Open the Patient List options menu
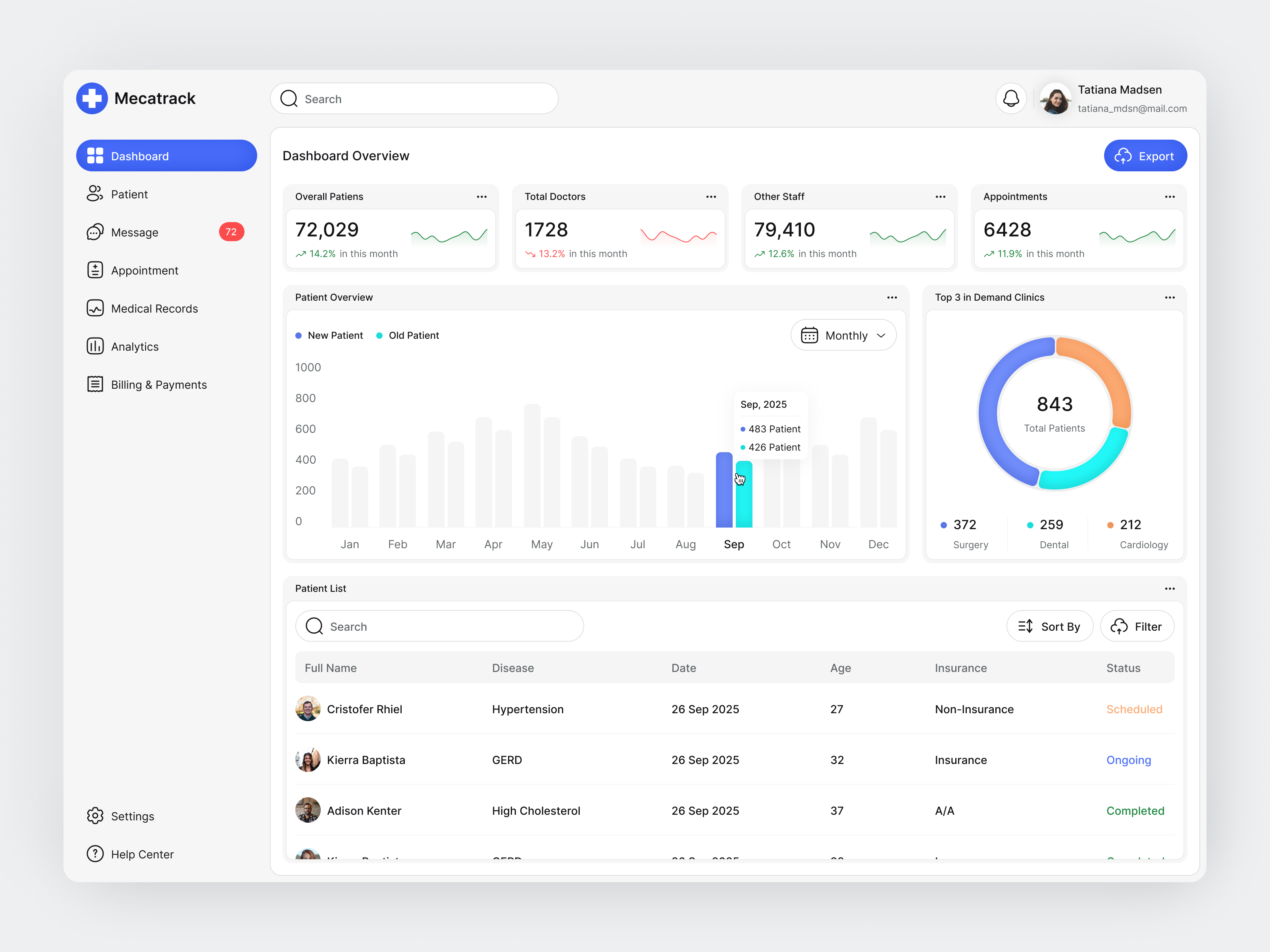 1170,588
